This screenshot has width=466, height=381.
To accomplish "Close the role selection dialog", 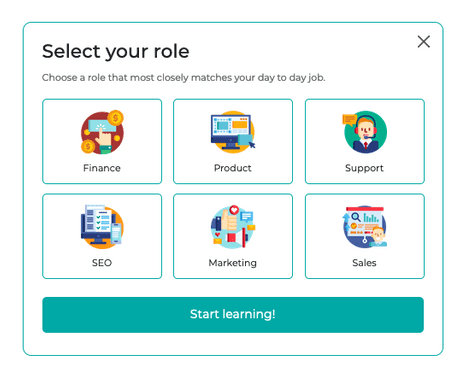I will 424,42.
